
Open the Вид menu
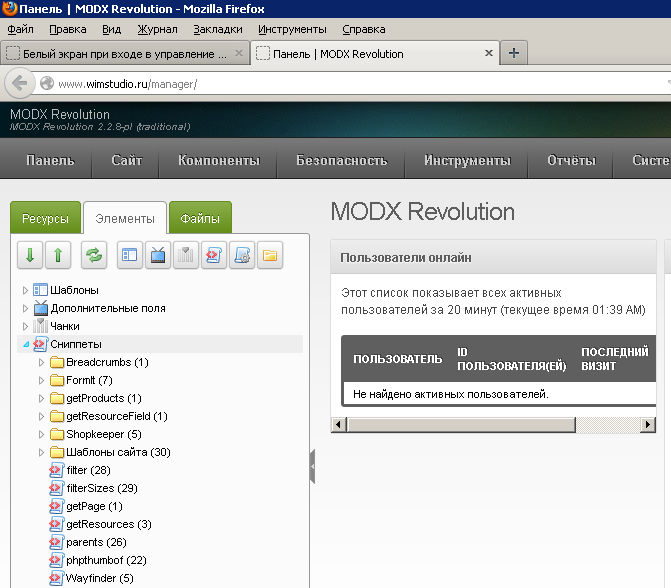111,29
